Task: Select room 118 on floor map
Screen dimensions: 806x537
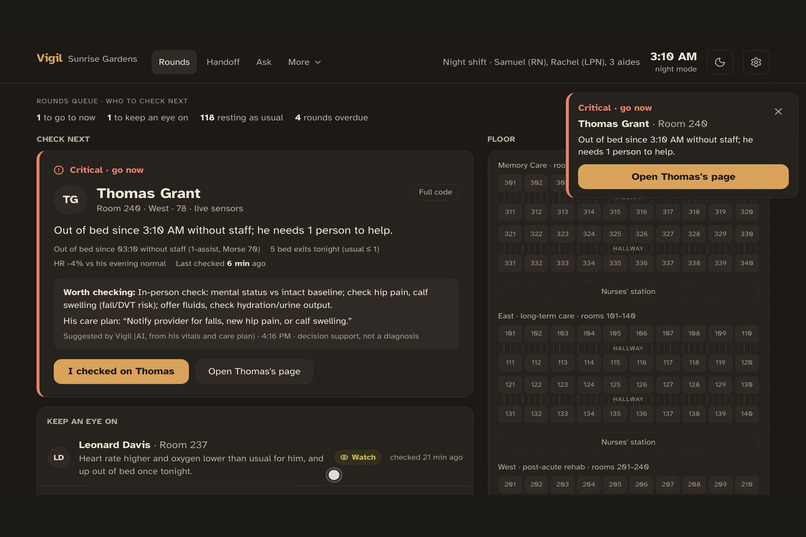Action: 694,362
